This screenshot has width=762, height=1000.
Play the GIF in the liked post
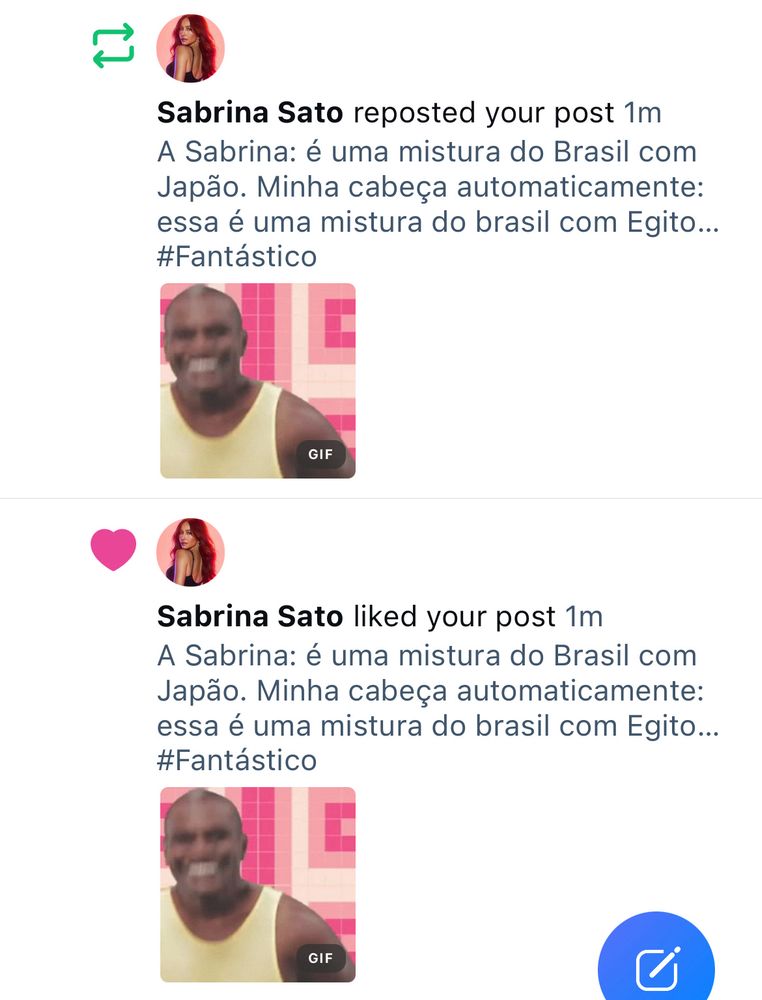(258, 885)
